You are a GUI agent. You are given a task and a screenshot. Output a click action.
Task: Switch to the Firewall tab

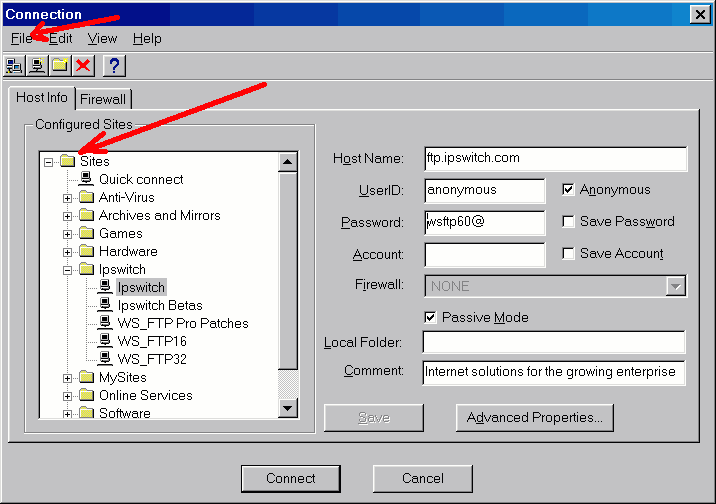(x=103, y=99)
